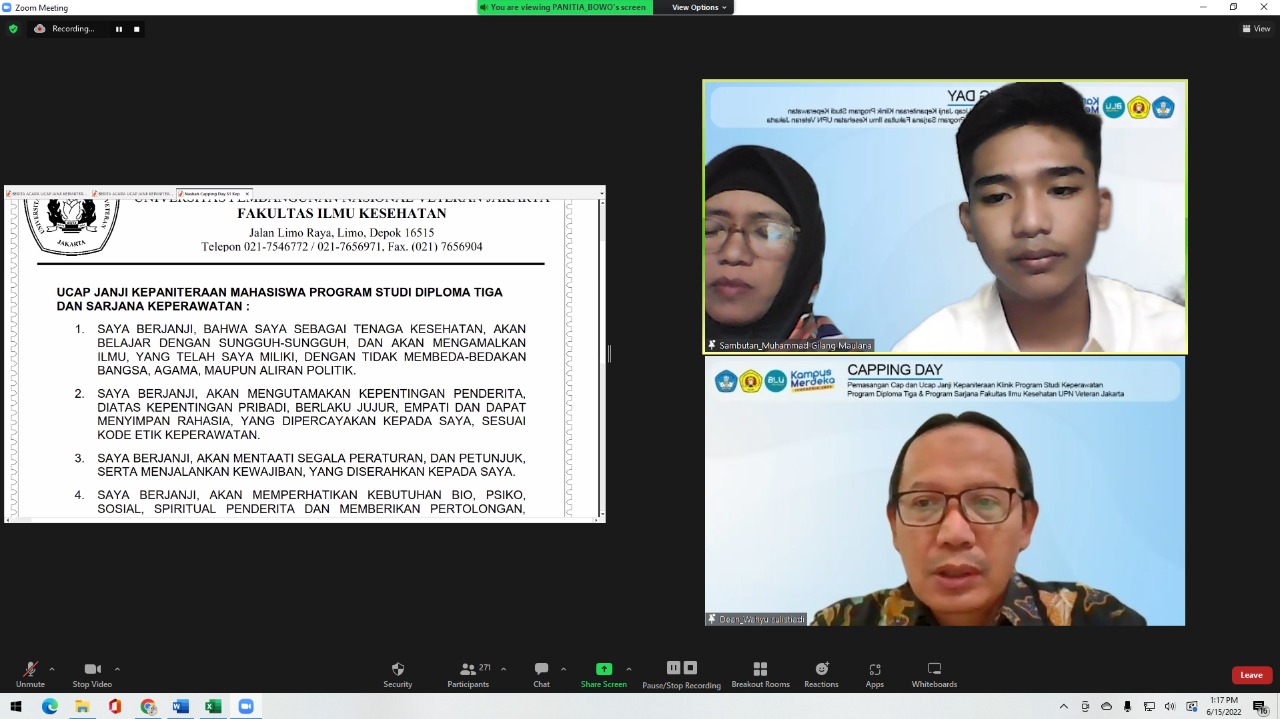This screenshot has height=719, width=1280.
Task: Stop Video camera
Action: [x=92, y=675]
